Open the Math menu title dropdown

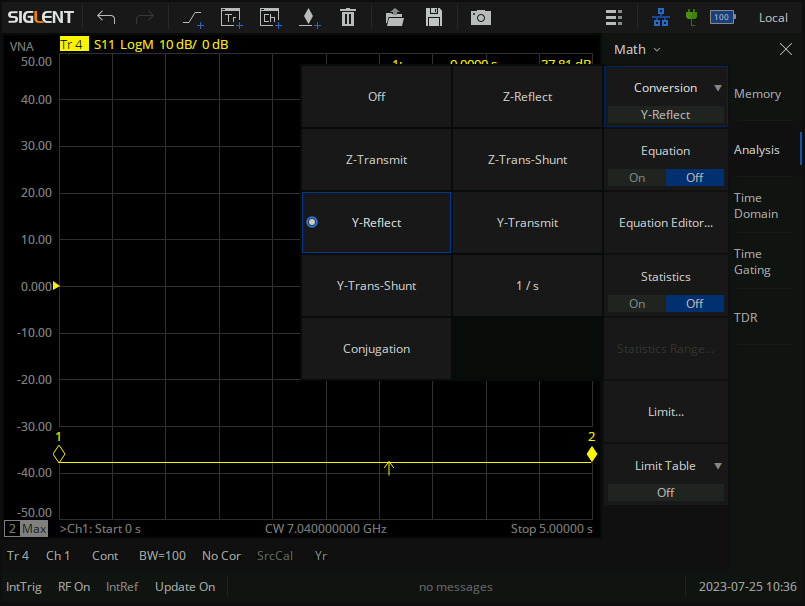637,49
